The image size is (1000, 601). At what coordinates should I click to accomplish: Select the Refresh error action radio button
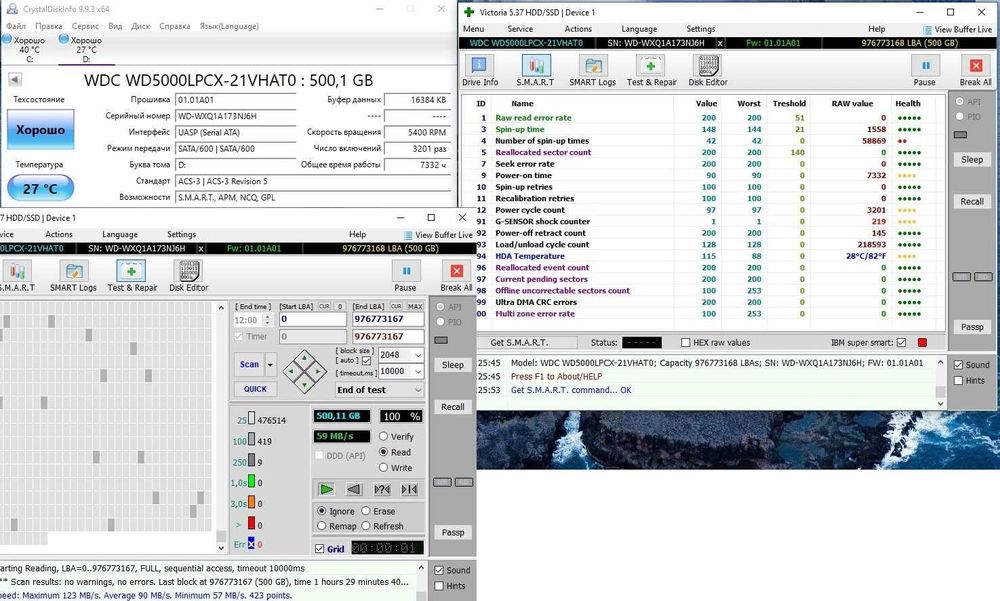(366, 526)
